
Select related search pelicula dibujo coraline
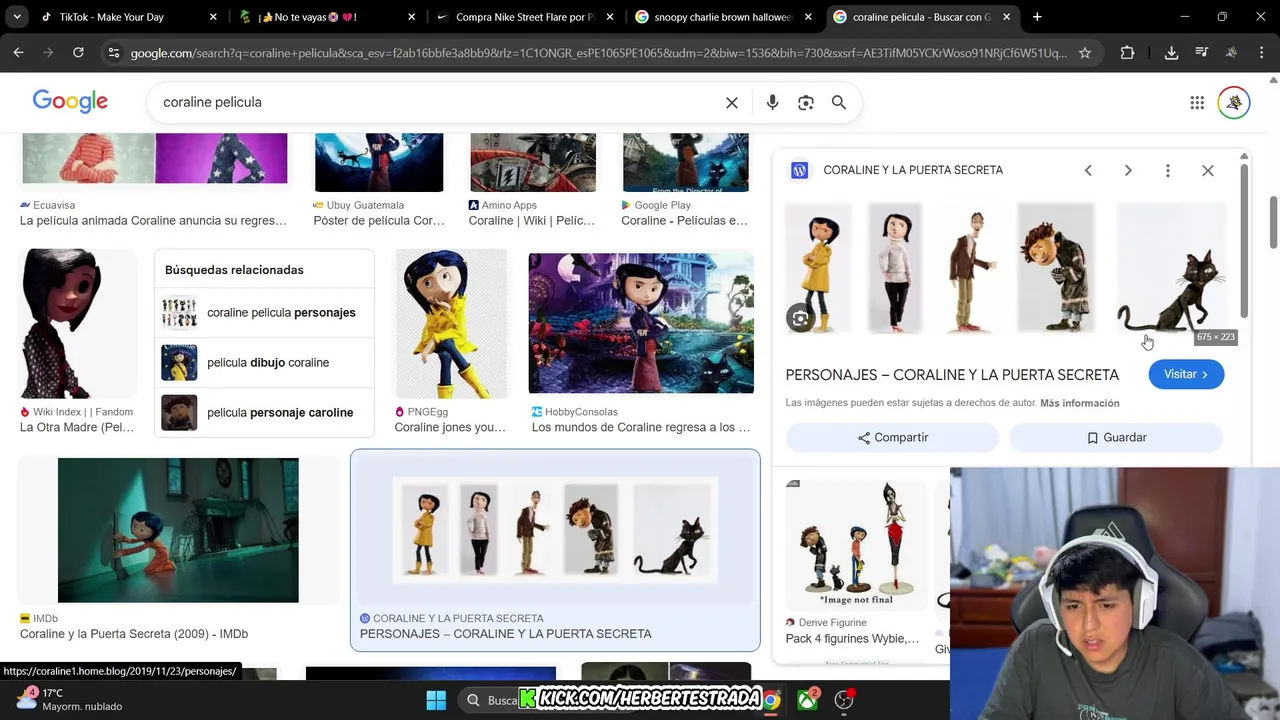coord(264,362)
